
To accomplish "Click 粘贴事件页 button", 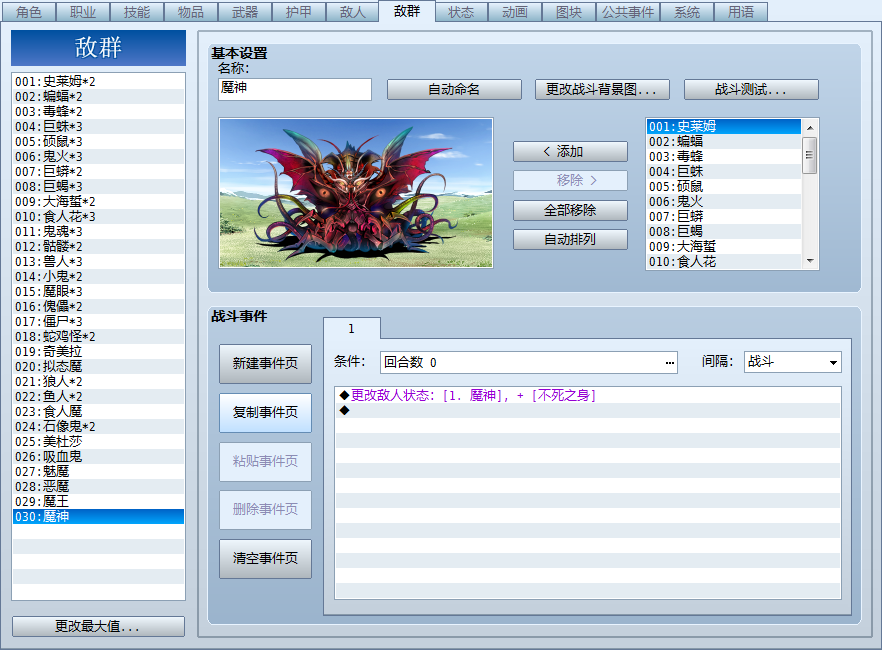I will (x=265, y=461).
